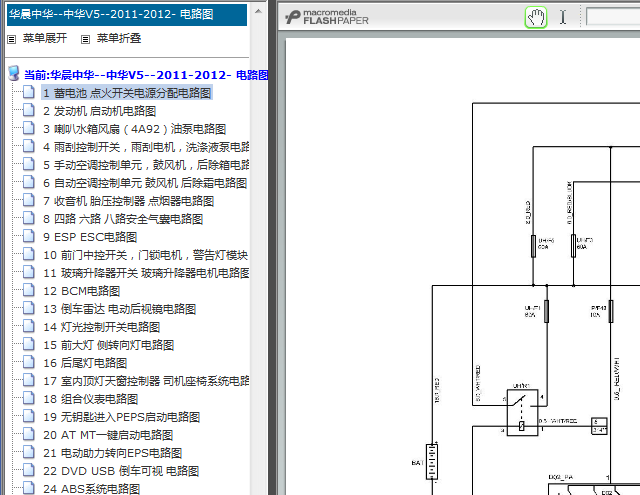
Task: Click page icon beside 5 手动空调 item
Action: click(29, 164)
